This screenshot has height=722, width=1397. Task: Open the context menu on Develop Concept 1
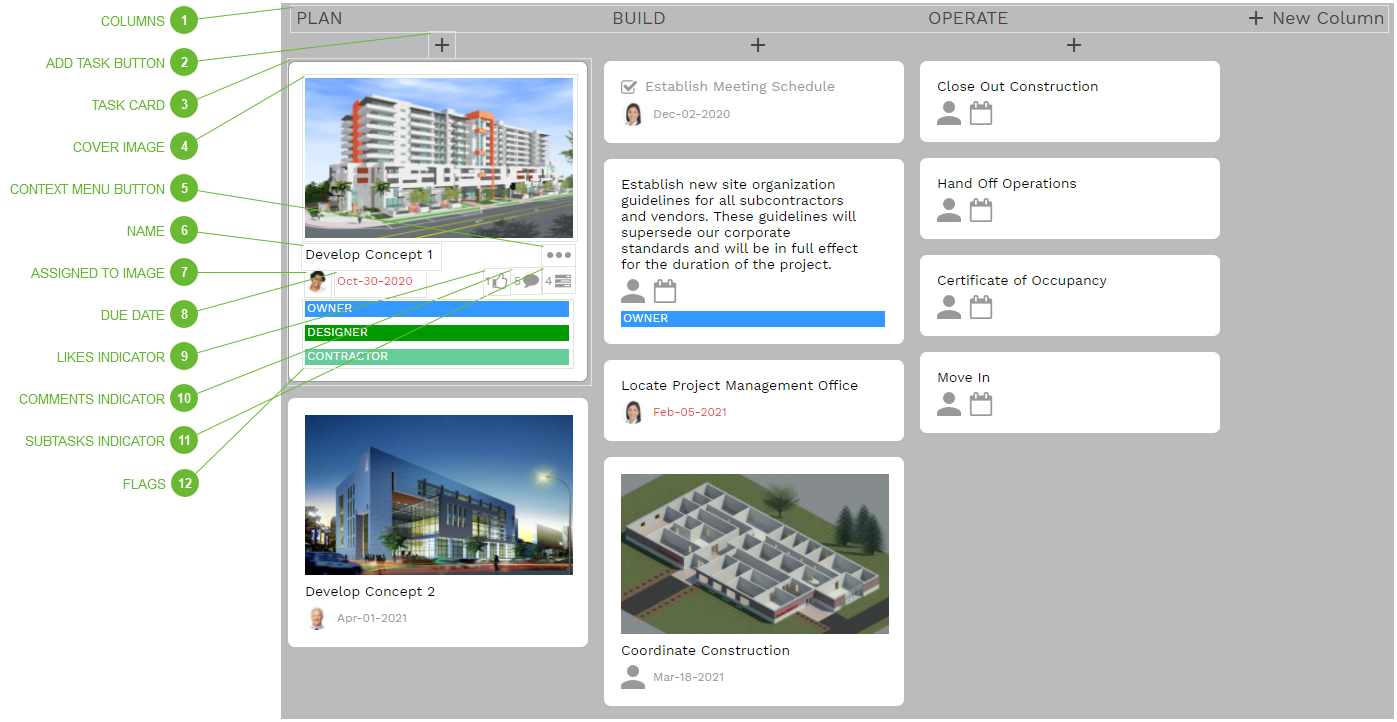coord(557,255)
